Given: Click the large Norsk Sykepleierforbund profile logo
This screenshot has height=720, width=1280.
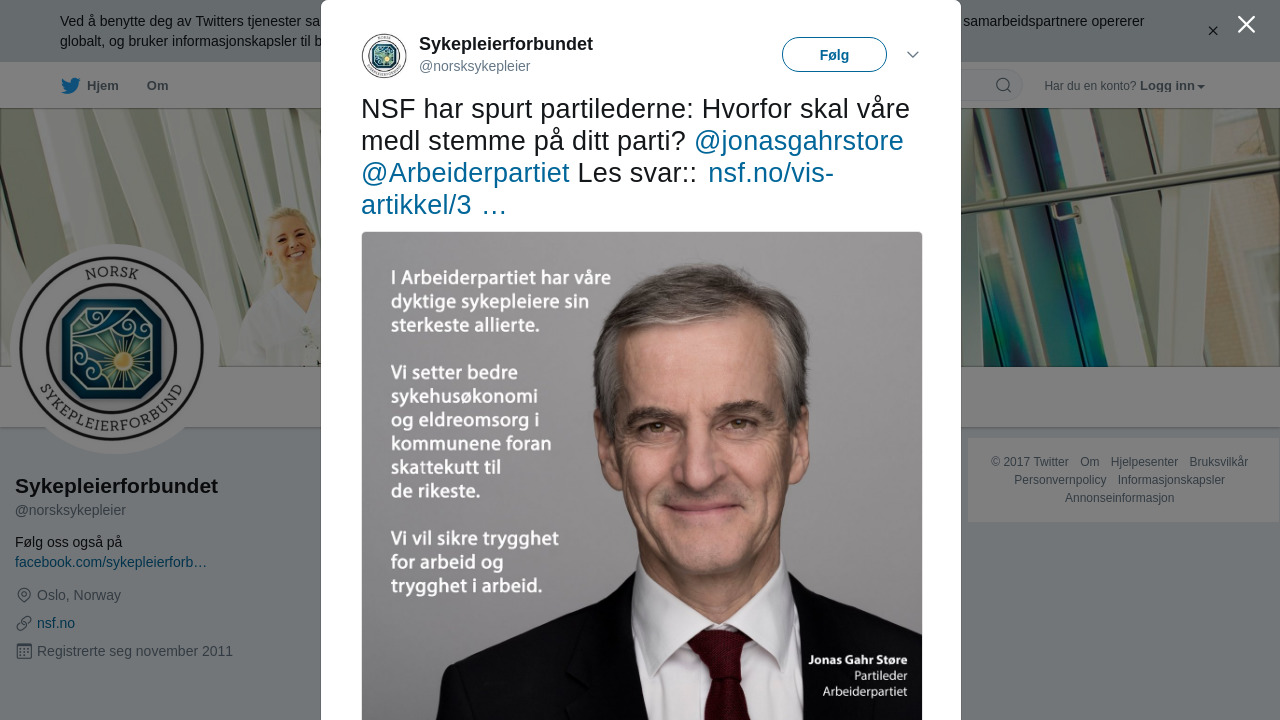Looking at the screenshot, I should pos(112,349).
